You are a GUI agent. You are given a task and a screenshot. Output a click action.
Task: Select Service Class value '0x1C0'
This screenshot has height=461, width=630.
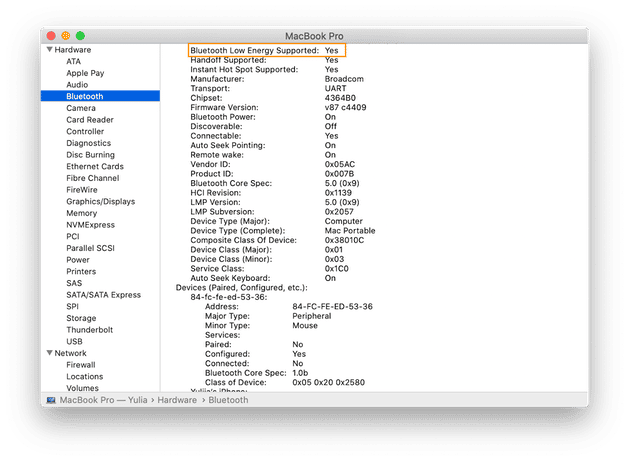(x=336, y=268)
